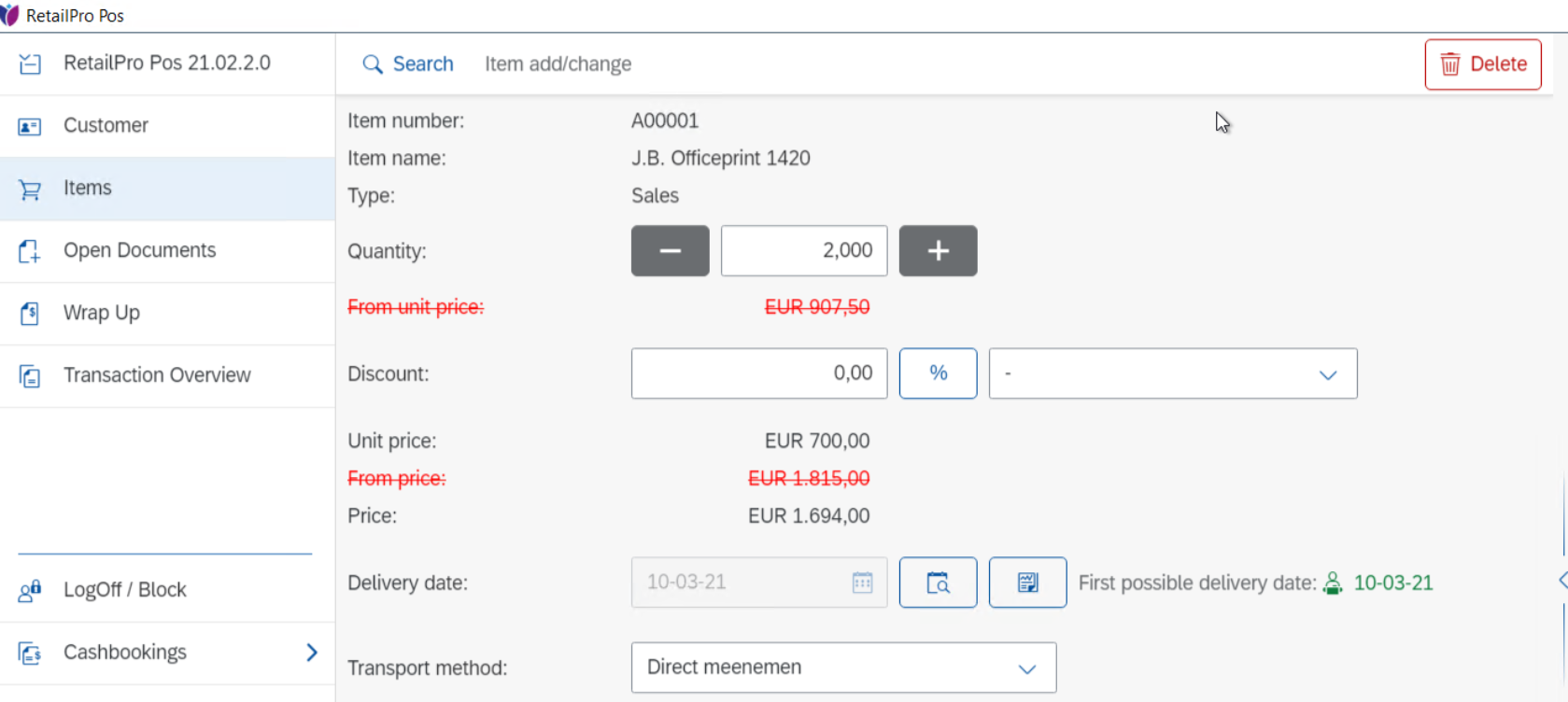
Task: Click the trash can Delete icon
Action: point(1450,64)
